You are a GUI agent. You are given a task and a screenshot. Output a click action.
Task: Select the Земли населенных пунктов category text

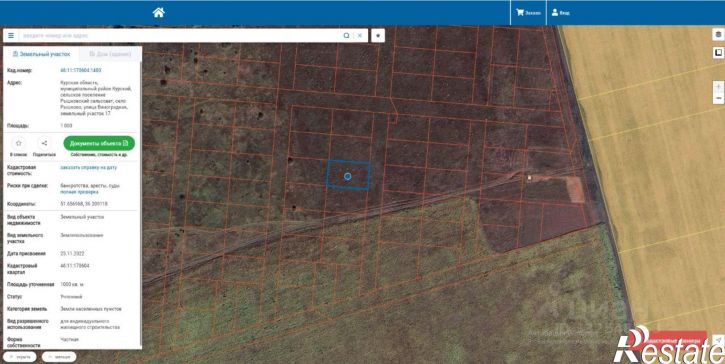coord(91,308)
